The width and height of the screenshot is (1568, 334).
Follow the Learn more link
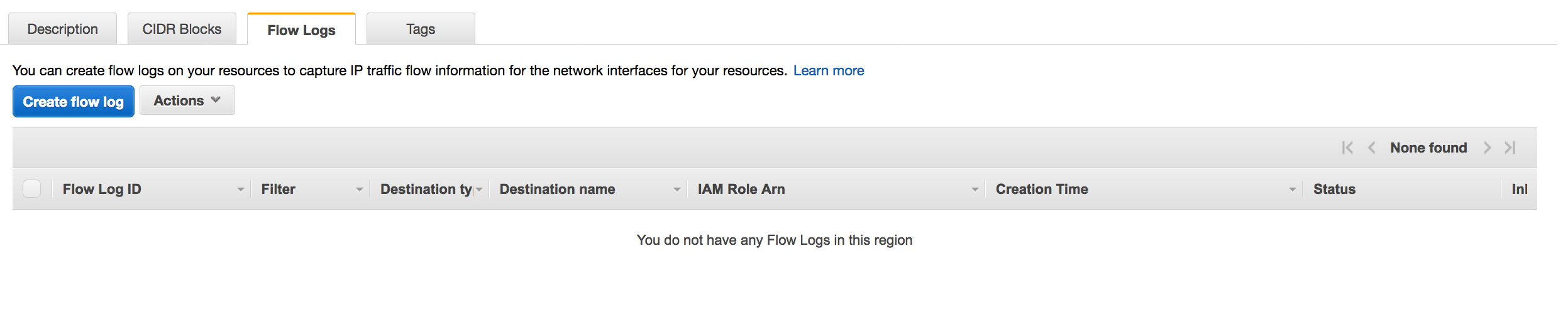(829, 70)
